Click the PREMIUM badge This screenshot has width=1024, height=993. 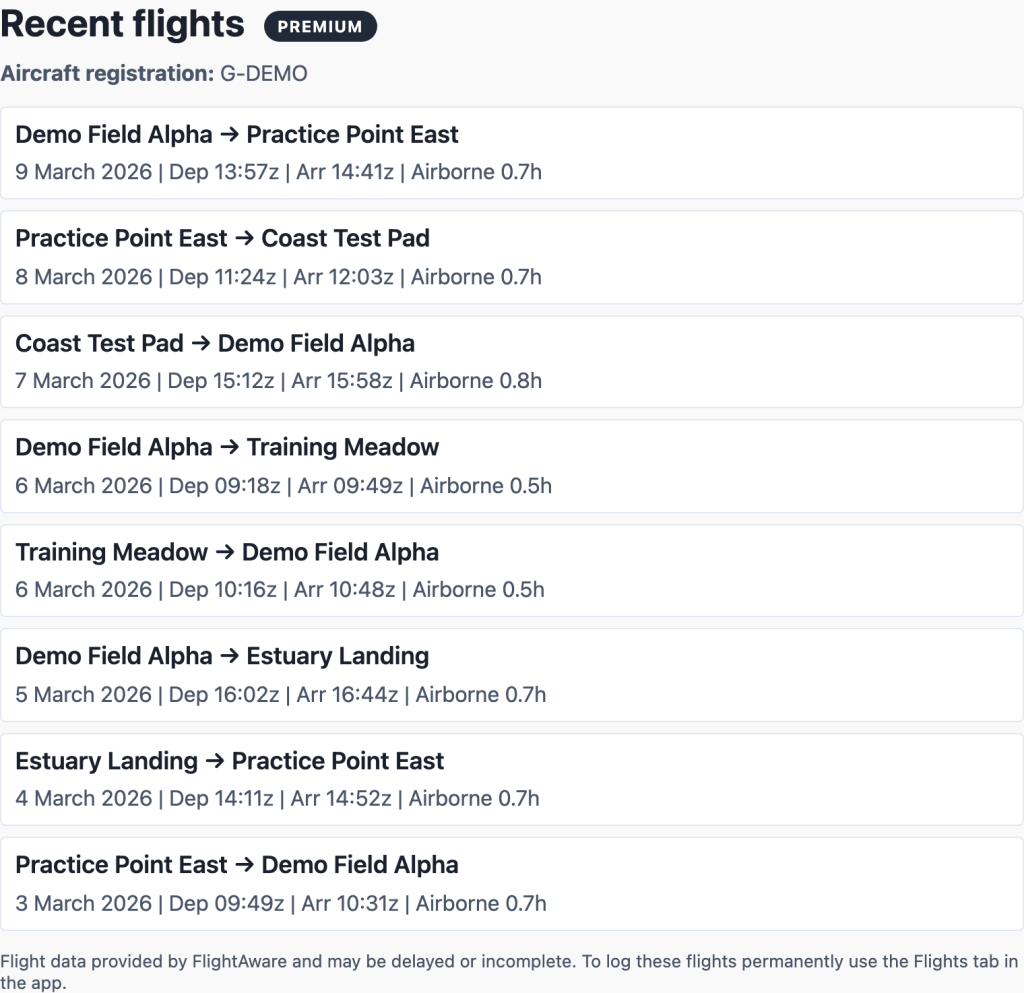(x=320, y=26)
